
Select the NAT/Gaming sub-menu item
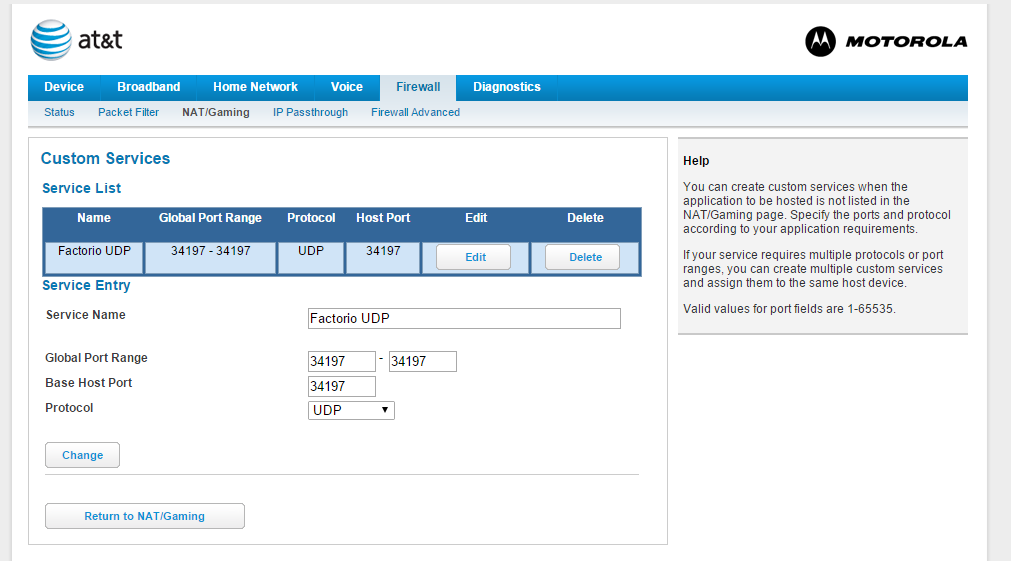[x=215, y=112]
